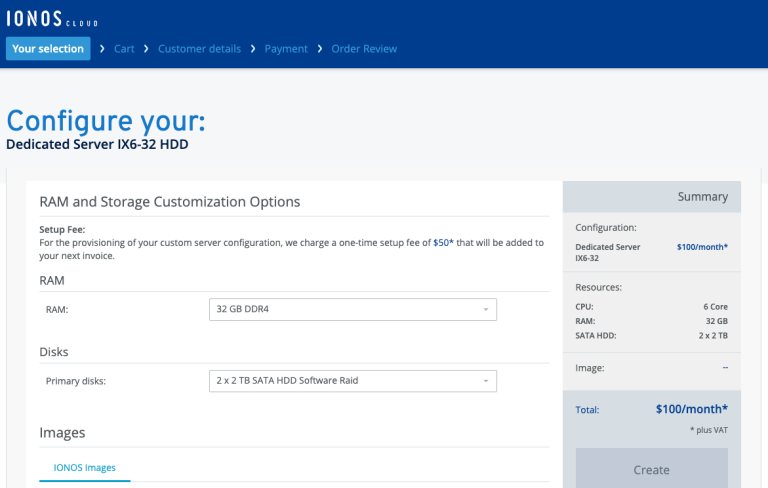Viewport: 768px width, 488px height.
Task: Open the RAM 32 GB DDR4 dropdown
Action: point(352,309)
